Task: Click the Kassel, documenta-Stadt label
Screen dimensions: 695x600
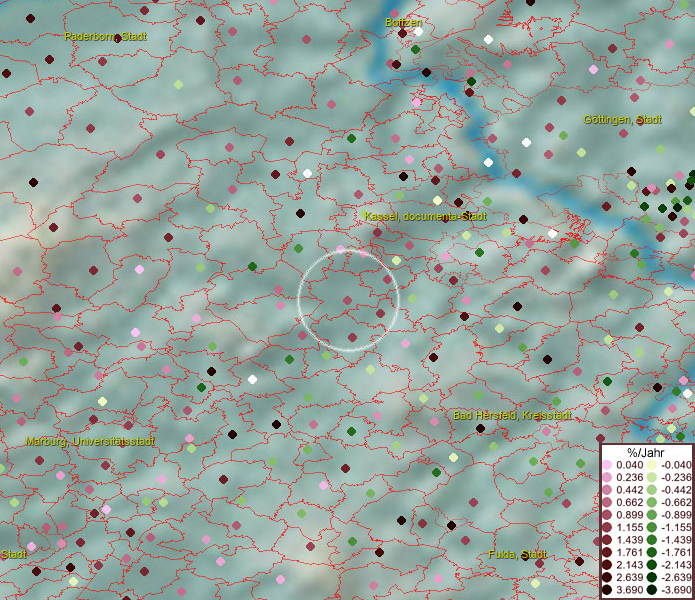Action: point(425,216)
